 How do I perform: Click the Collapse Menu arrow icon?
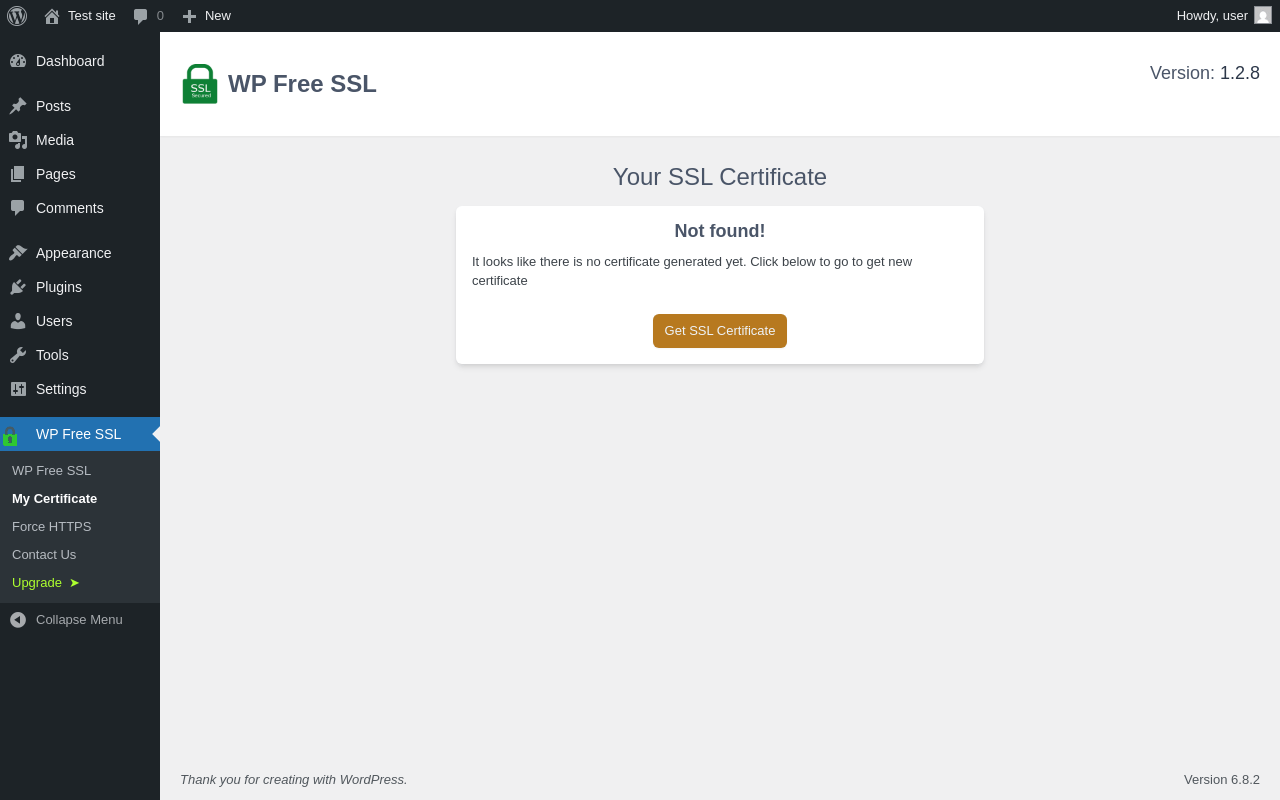pos(18,620)
